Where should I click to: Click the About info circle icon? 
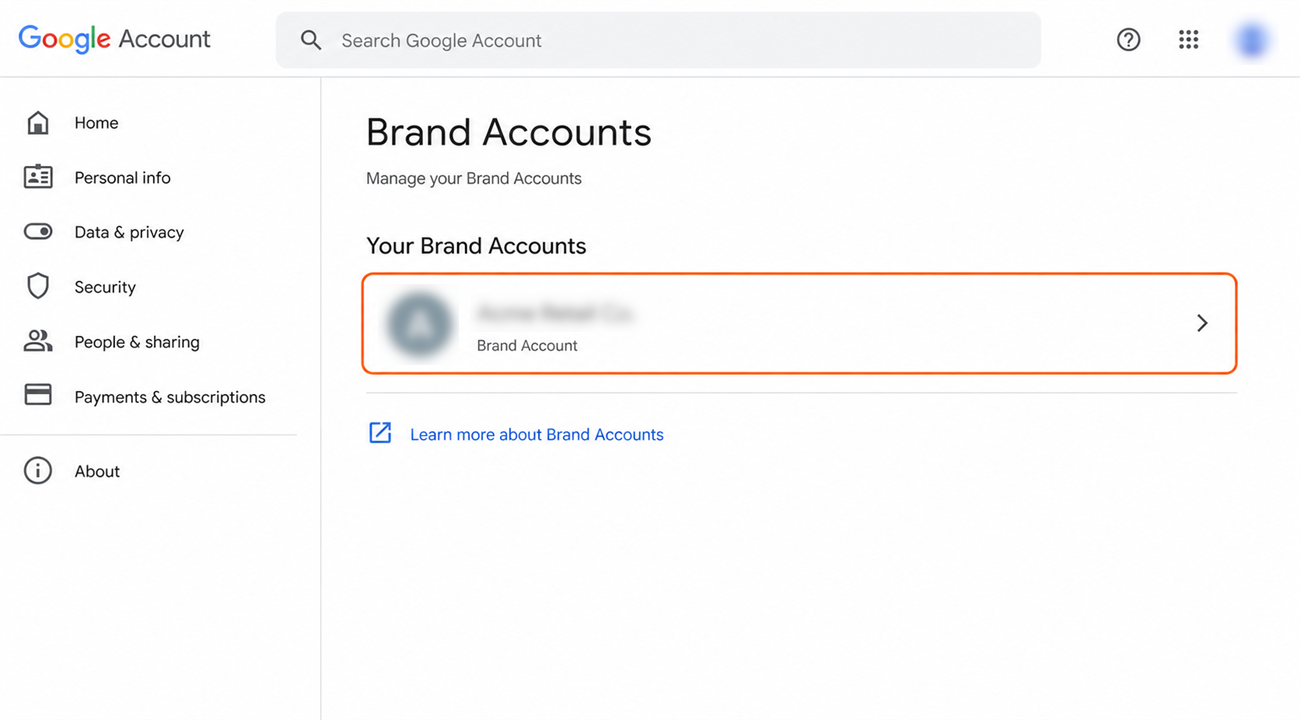tap(38, 471)
